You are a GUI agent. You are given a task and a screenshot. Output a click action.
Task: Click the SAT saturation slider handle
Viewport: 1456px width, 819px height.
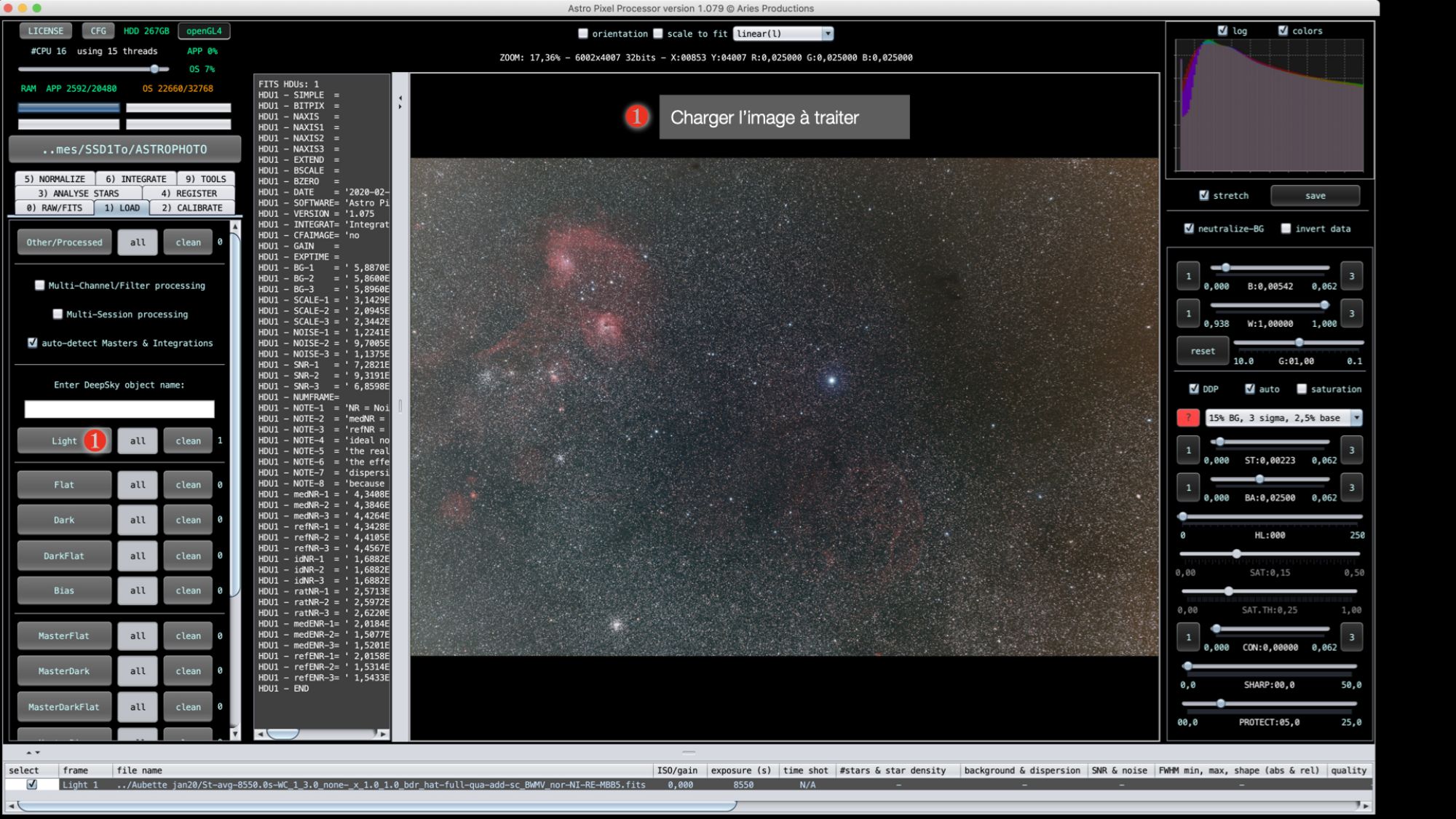coord(1236,554)
